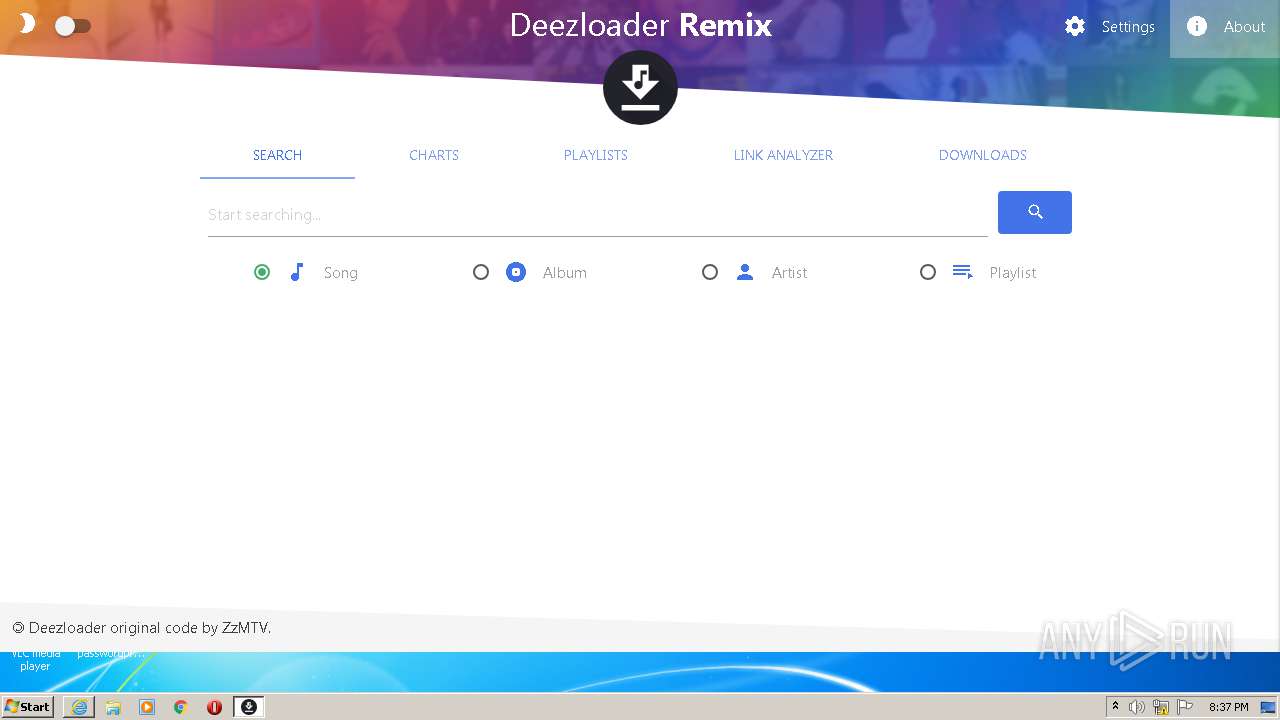The image size is (1280, 720).
Task: Select the Song radio button
Action: pos(262,272)
